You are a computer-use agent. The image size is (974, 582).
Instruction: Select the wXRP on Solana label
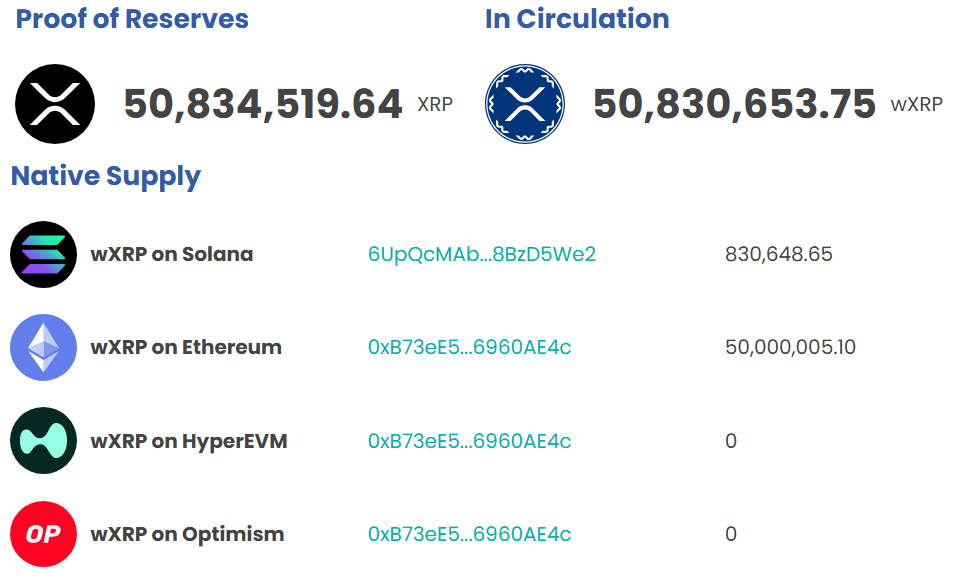(172, 254)
